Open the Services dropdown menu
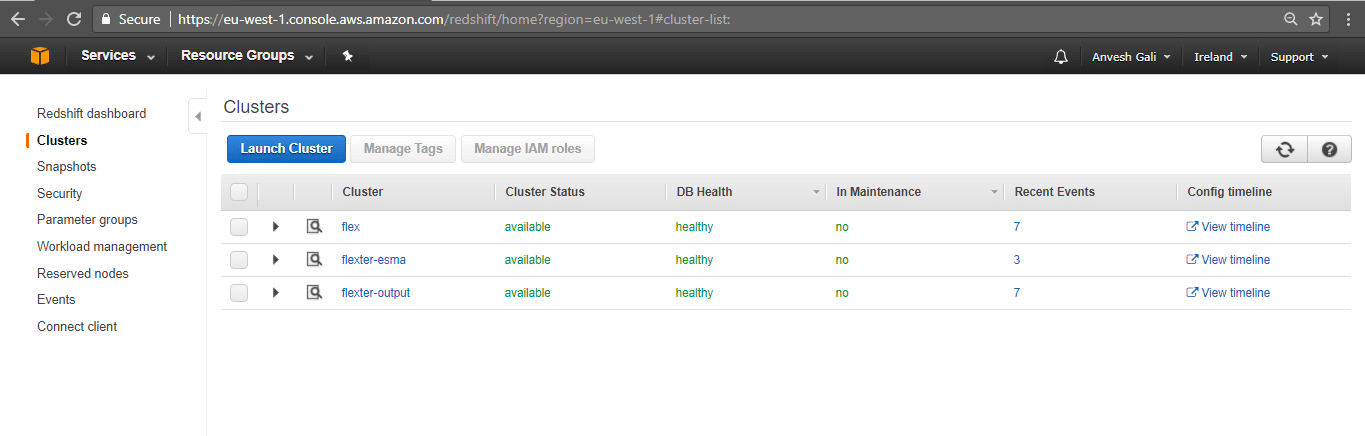 point(118,56)
